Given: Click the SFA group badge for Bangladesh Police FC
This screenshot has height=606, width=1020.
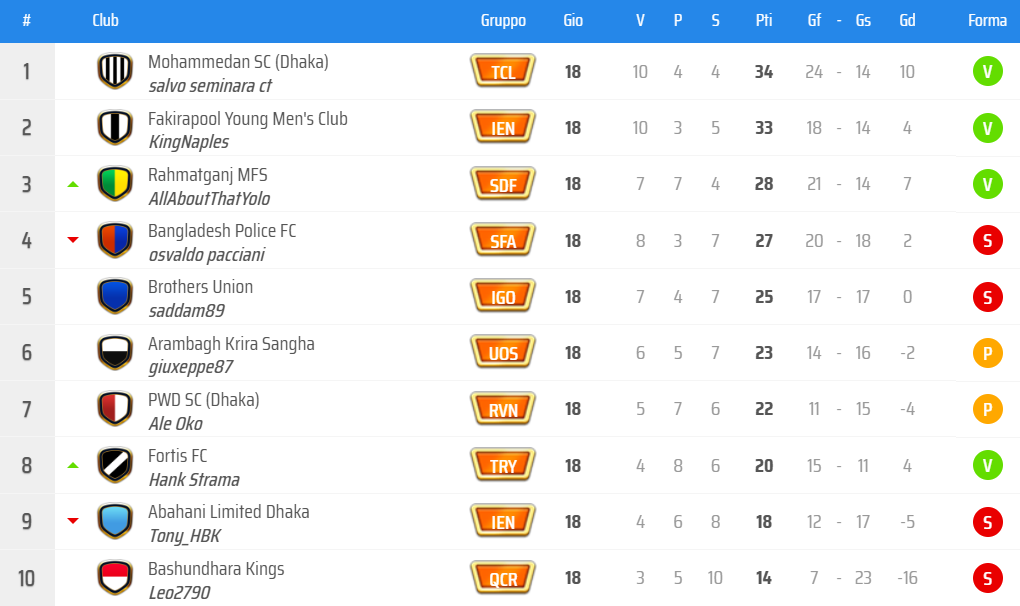Looking at the screenshot, I should [x=502, y=240].
